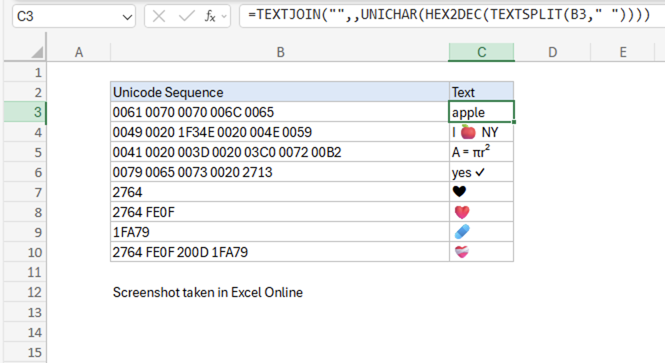665x363 pixels.
Task: Select the 'I 🍎 NY' result cell
Action: pyautogui.click(x=481, y=132)
